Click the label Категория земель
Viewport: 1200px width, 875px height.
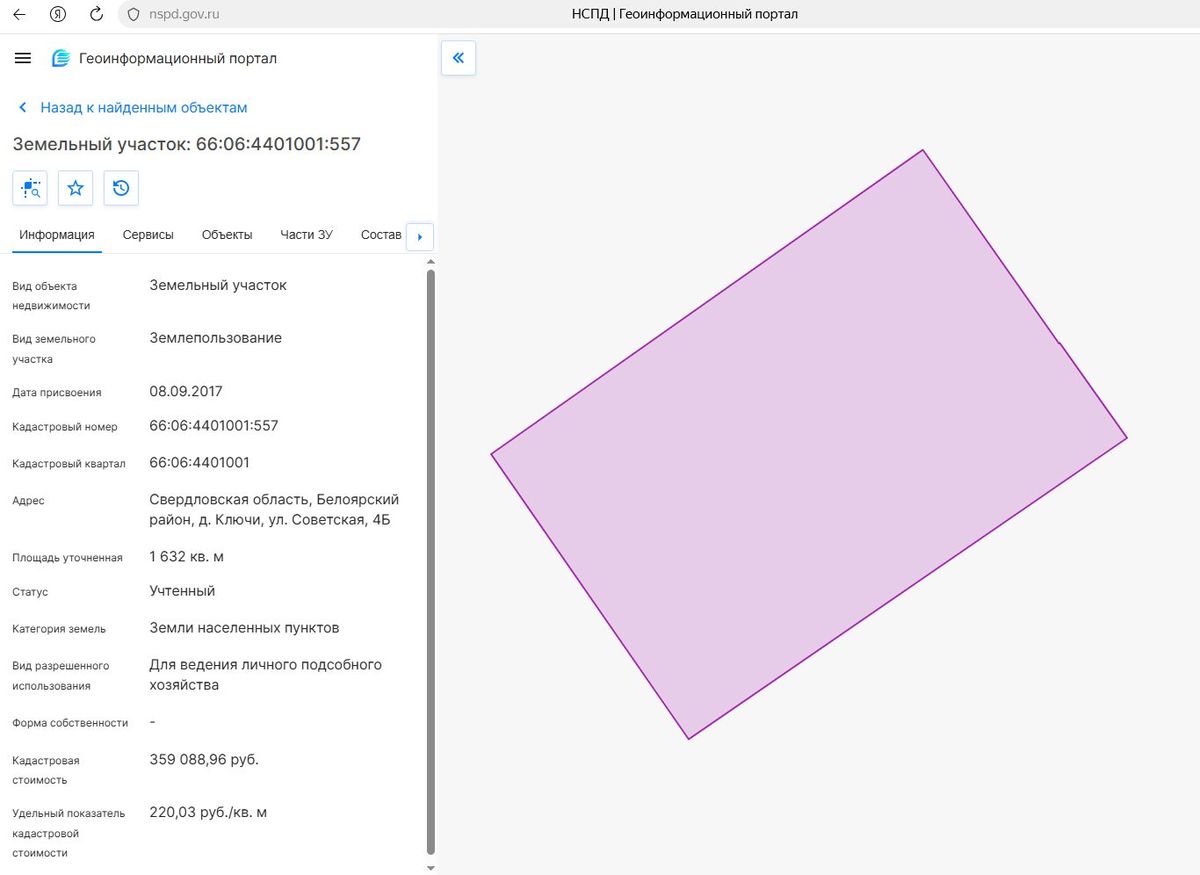tap(59, 629)
